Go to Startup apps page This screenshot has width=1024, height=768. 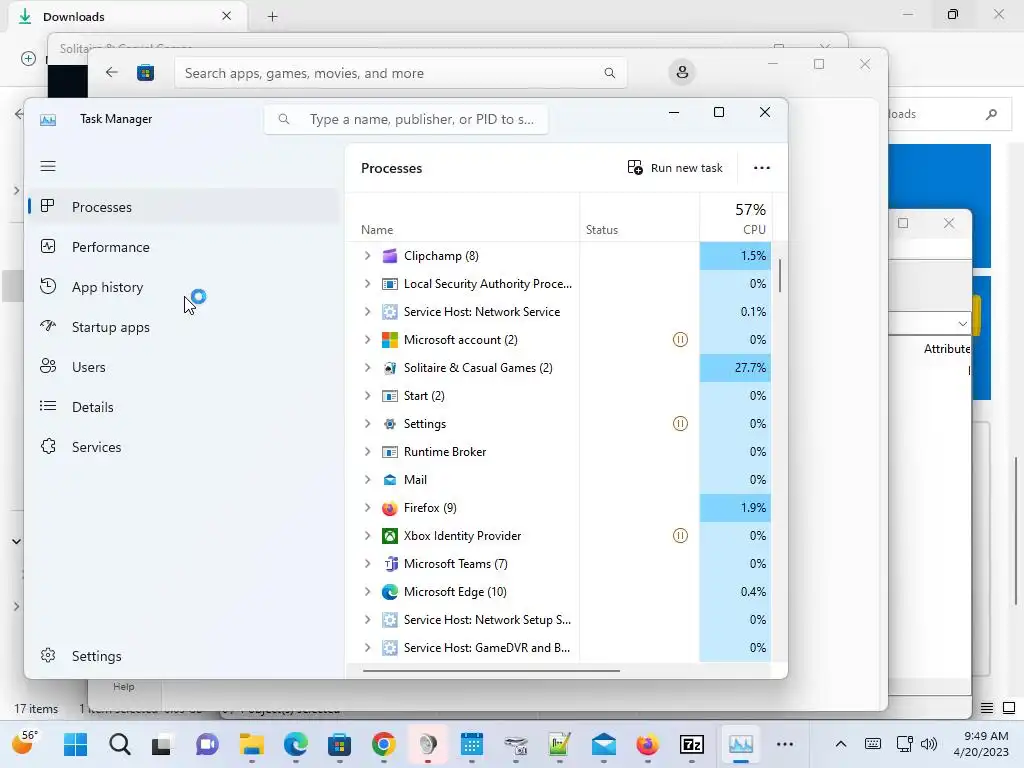pos(183,327)
